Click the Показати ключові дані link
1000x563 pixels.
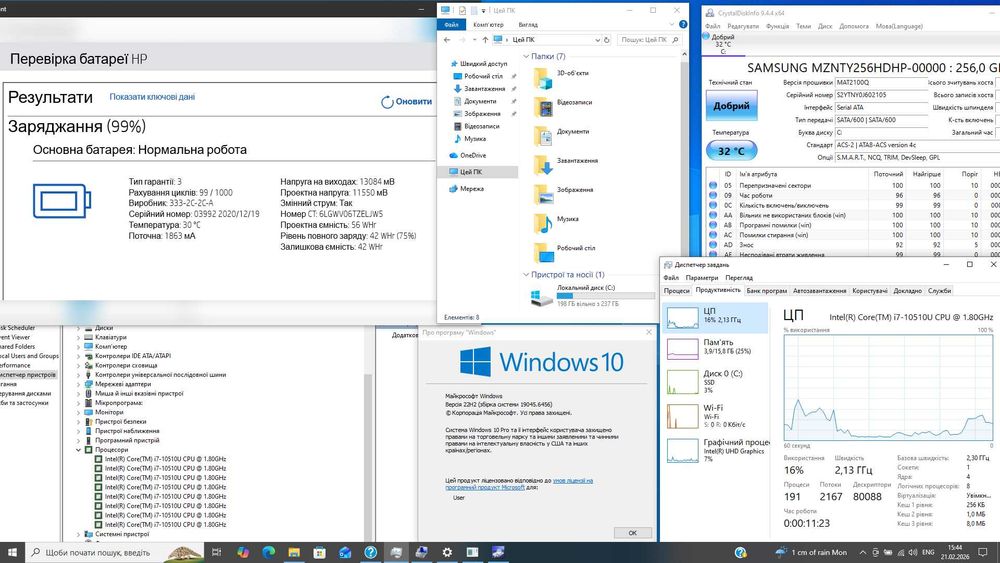[152, 97]
